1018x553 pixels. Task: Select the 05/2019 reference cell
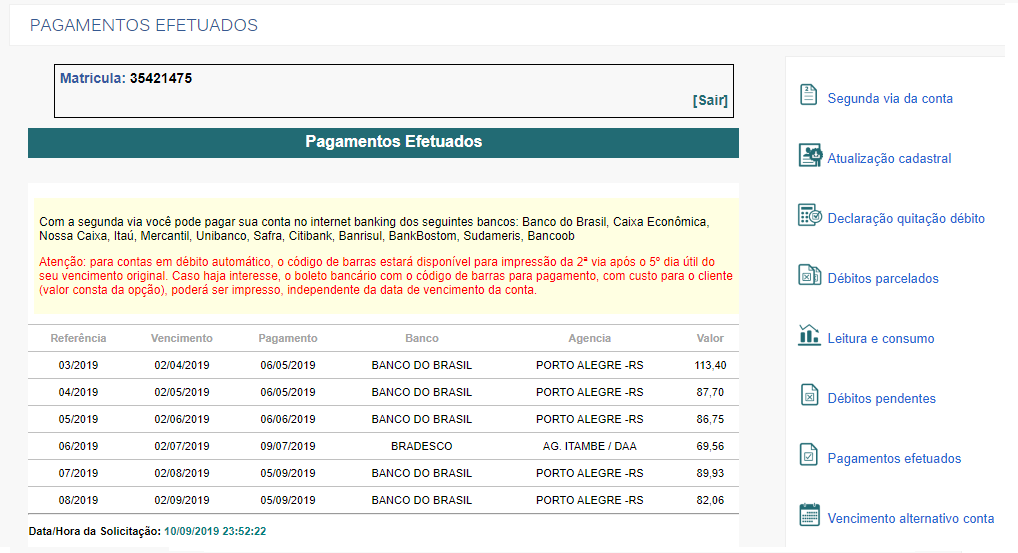[x=79, y=419]
